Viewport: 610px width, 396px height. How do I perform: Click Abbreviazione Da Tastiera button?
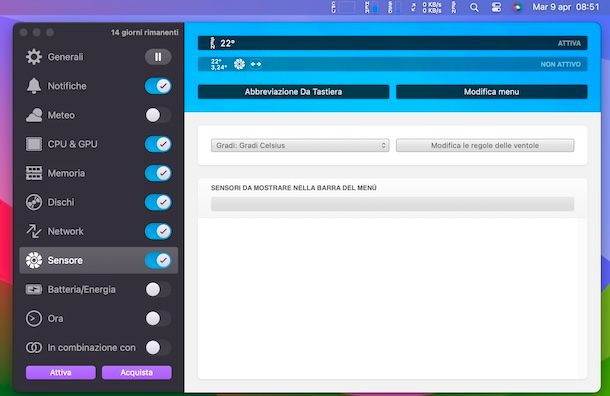(293, 92)
